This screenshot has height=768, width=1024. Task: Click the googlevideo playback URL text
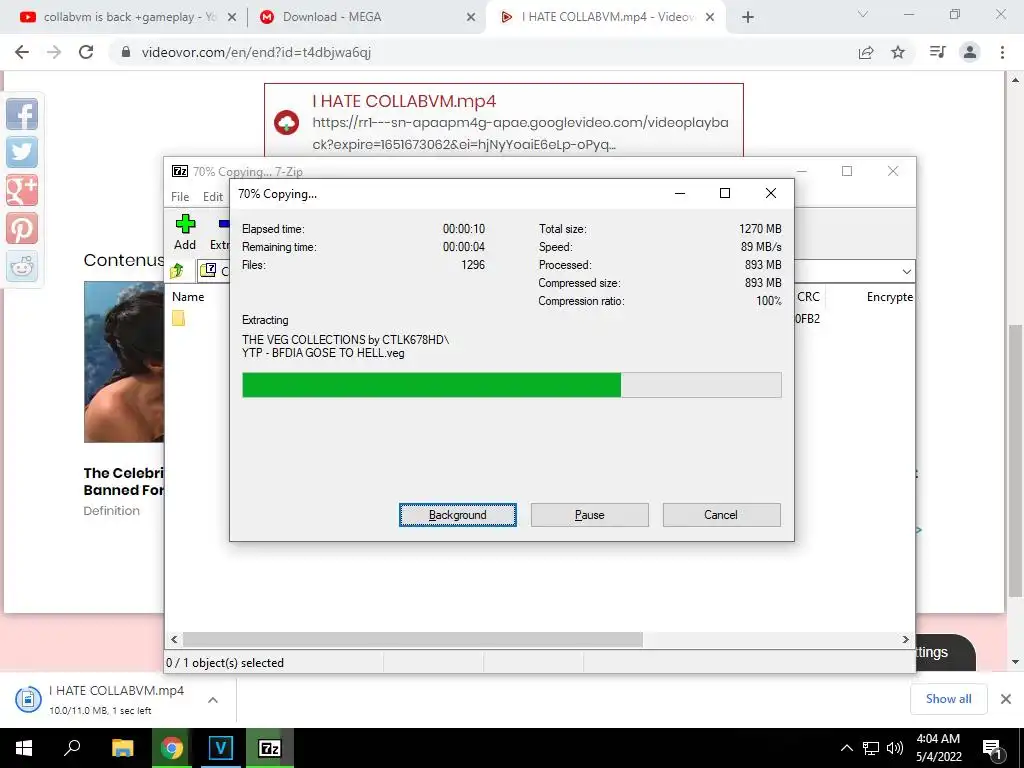[x=520, y=133]
